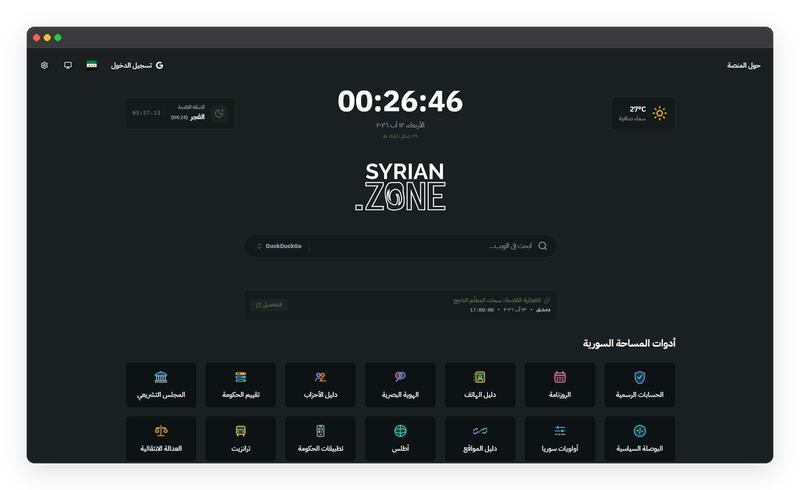
Task: Open the حول المنصة link
Action: point(743,65)
